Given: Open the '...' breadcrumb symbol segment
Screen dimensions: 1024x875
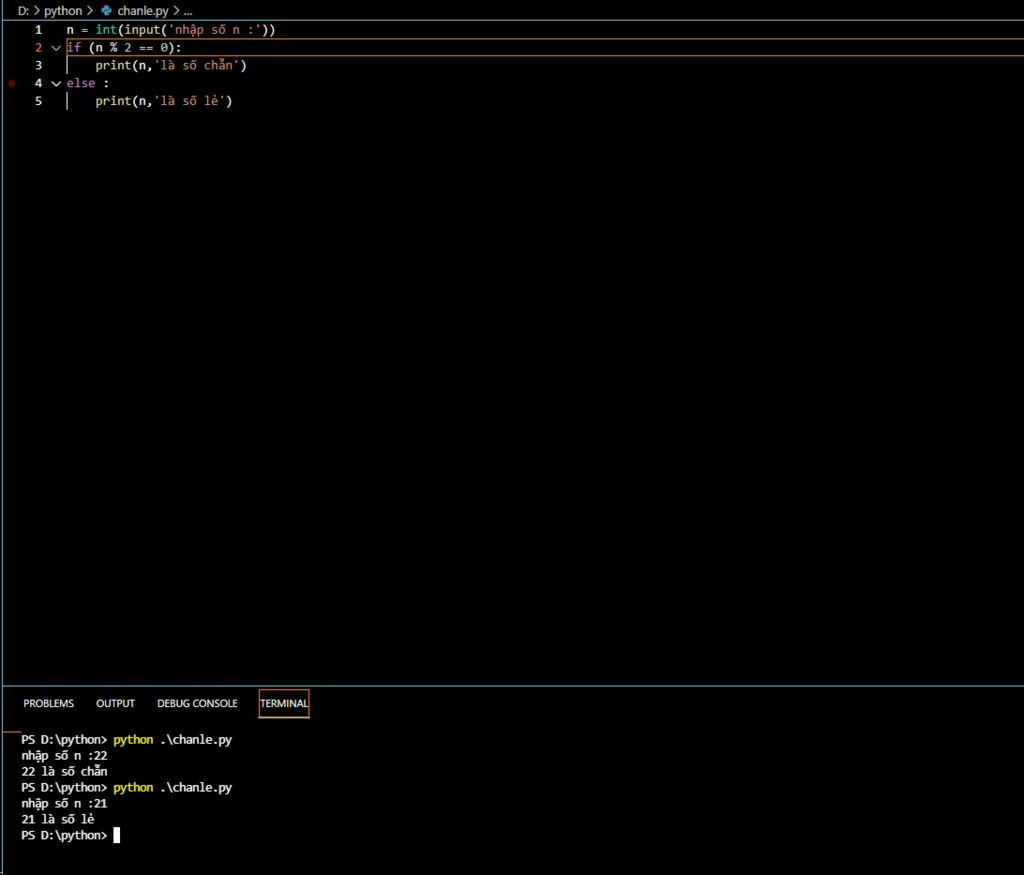Looking at the screenshot, I should [188, 11].
